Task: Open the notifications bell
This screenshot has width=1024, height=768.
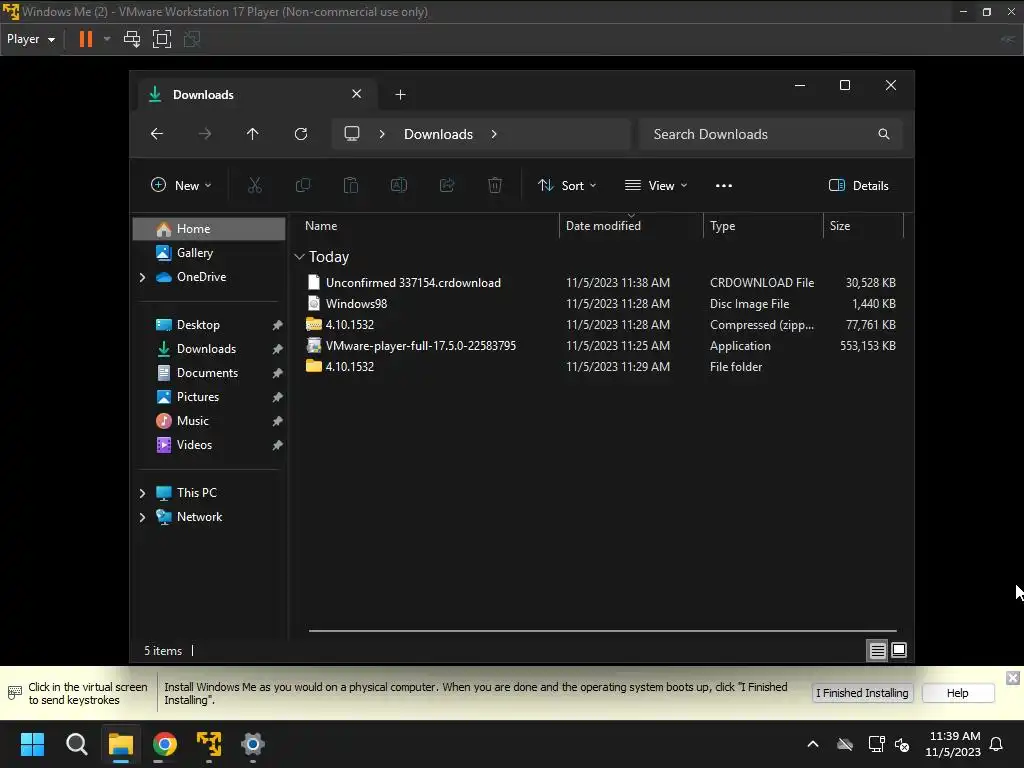Action: (996, 744)
